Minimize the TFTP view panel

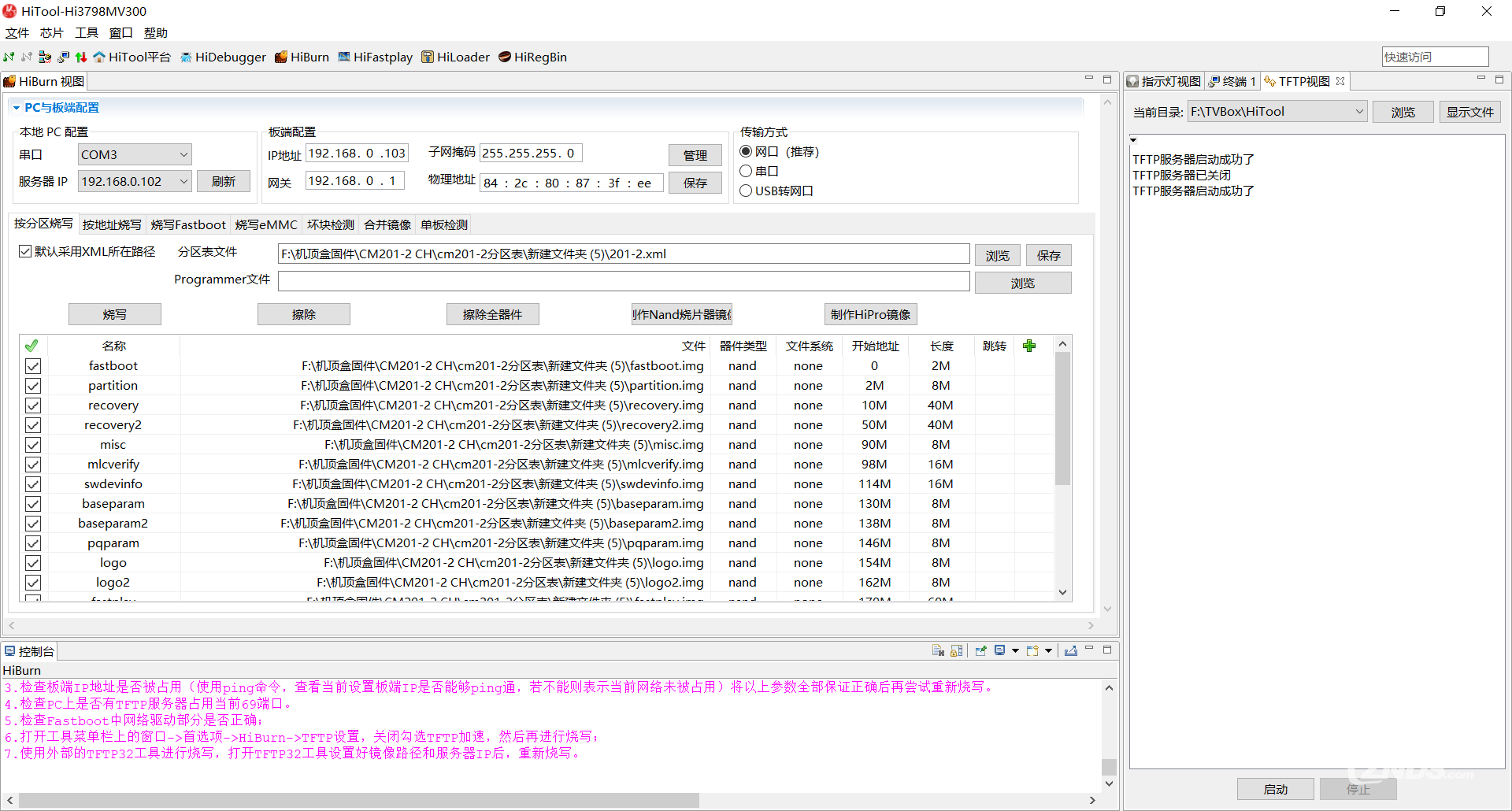pos(1480,79)
